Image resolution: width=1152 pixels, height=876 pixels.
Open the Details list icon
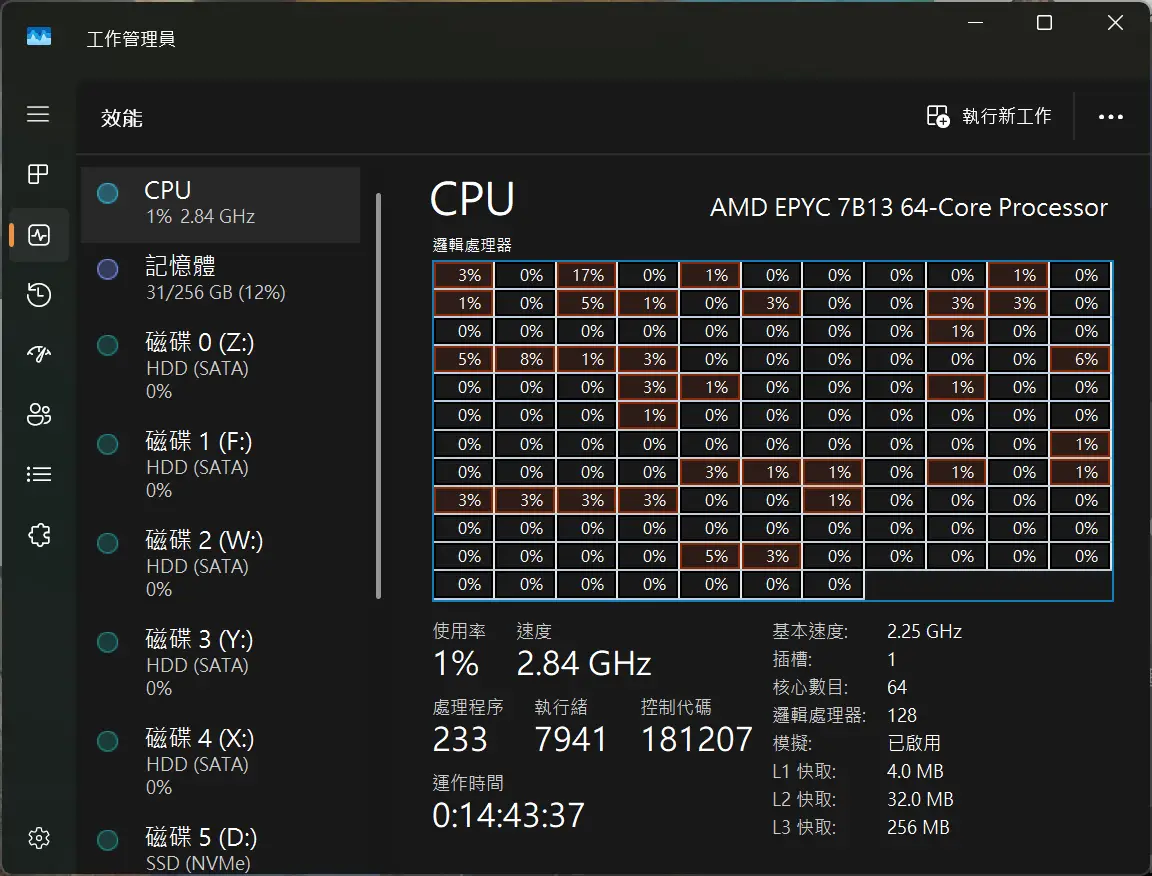(39, 475)
